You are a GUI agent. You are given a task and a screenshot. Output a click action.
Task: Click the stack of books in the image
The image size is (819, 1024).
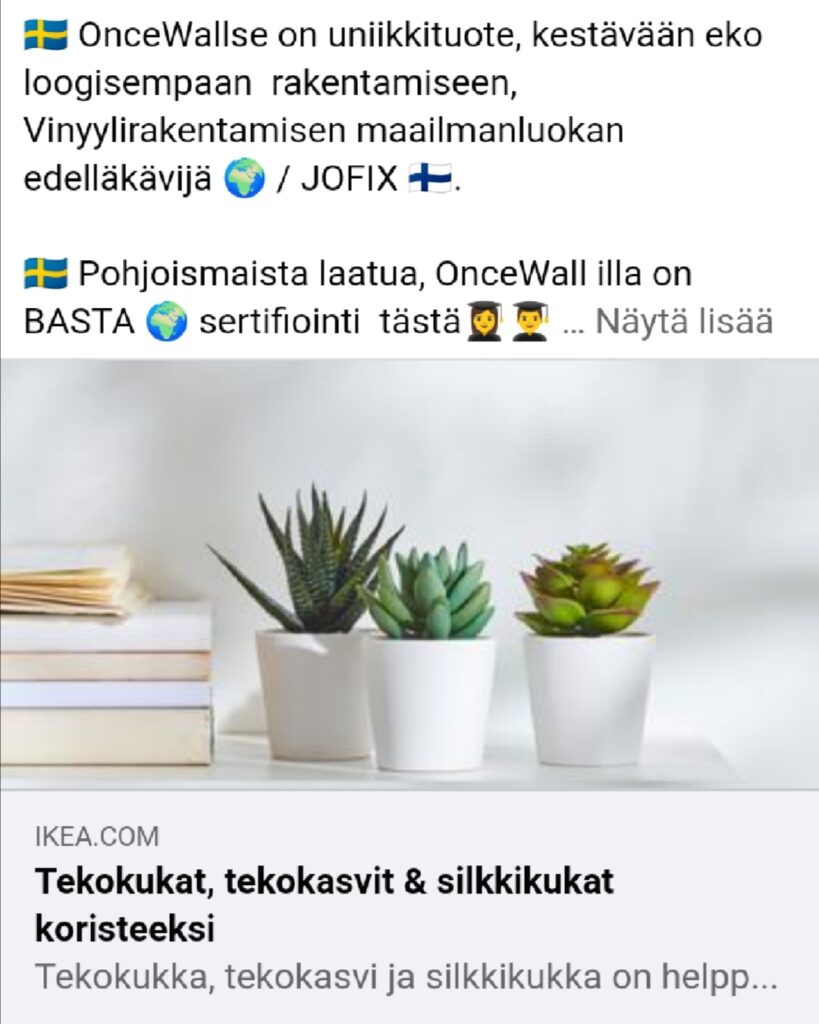104,655
